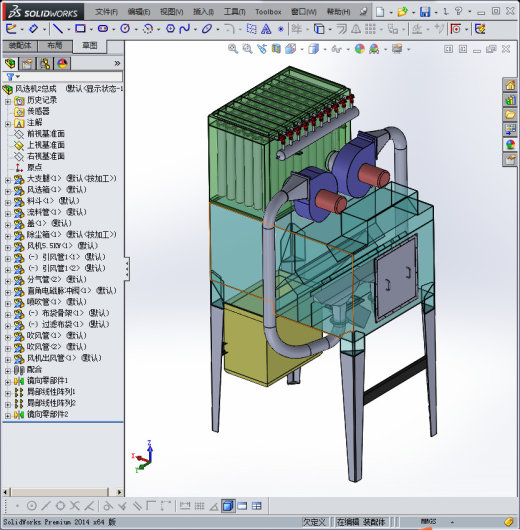Expand the 配合 mates node
520x530 pixels.
pos(8,371)
